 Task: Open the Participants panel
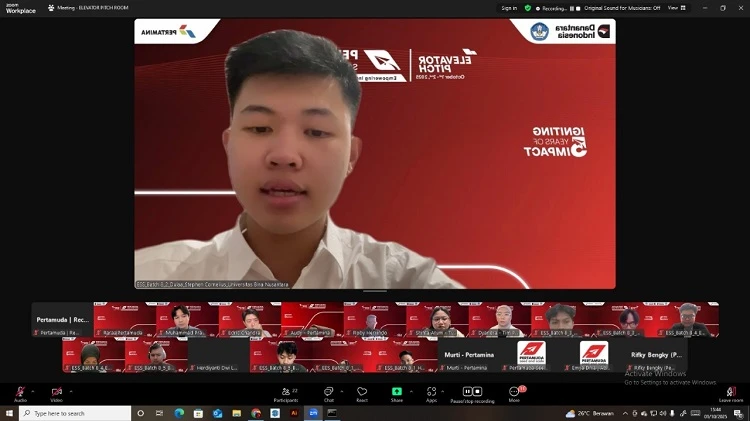click(x=286, y=391)
